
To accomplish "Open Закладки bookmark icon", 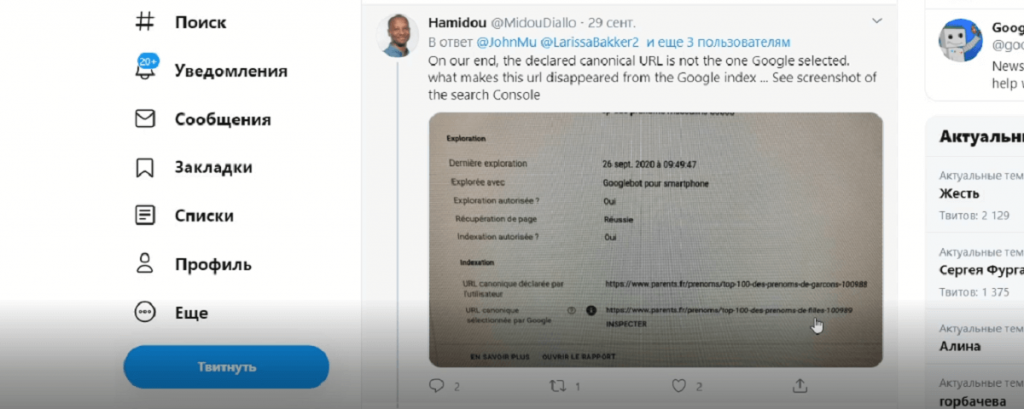I will tap(144, 167).
